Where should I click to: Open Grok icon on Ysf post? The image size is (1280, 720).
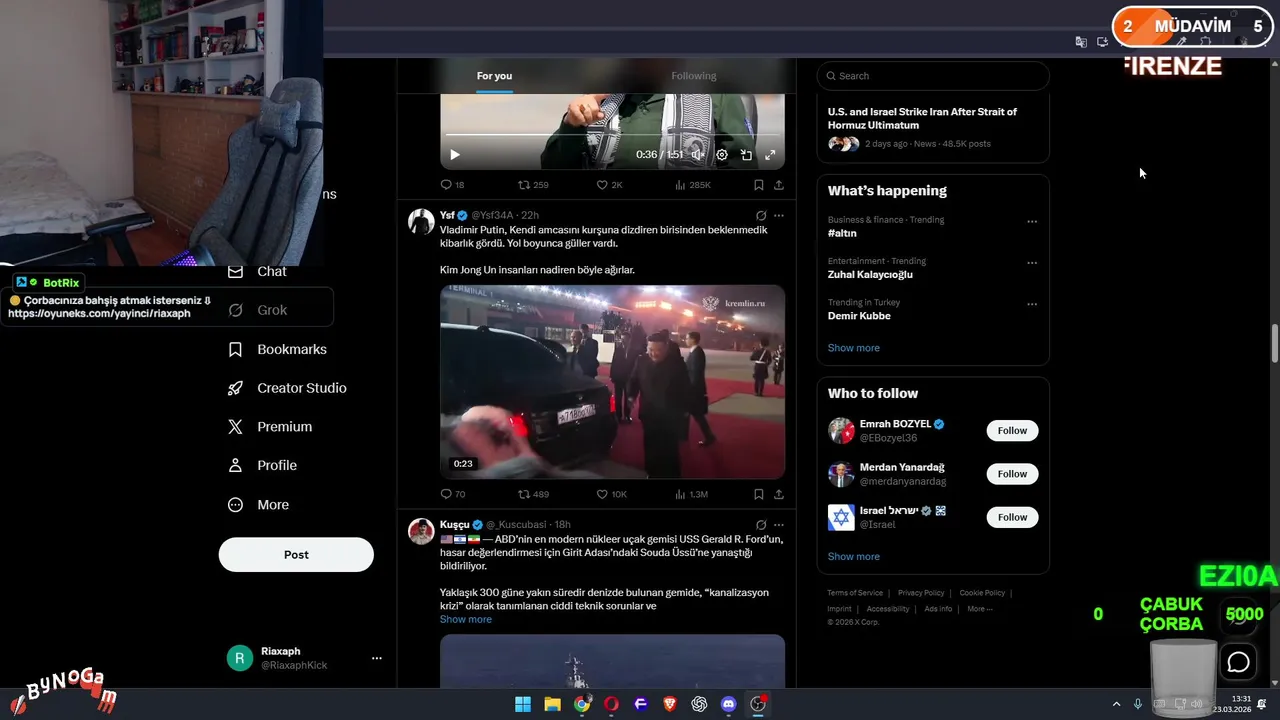[x=761, y=215]
